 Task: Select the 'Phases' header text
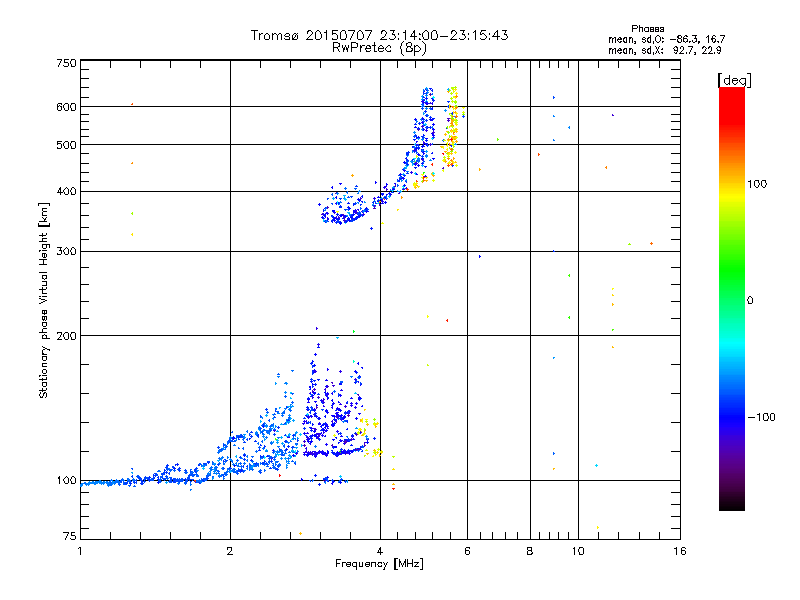coord(647,29)
